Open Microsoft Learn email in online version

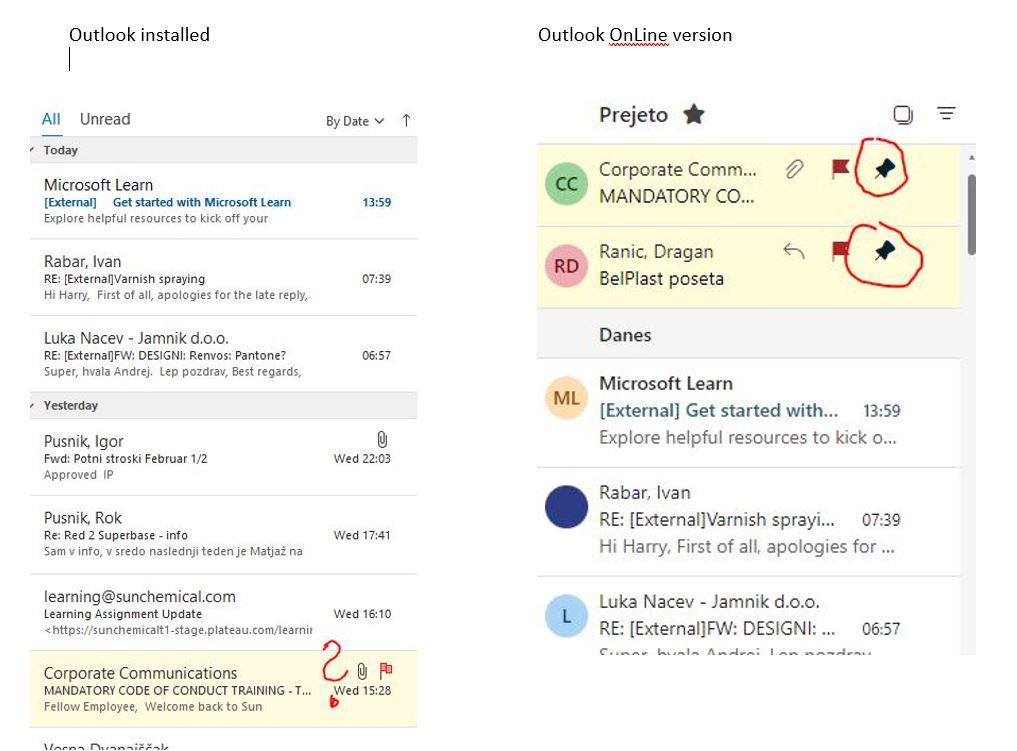748,411
